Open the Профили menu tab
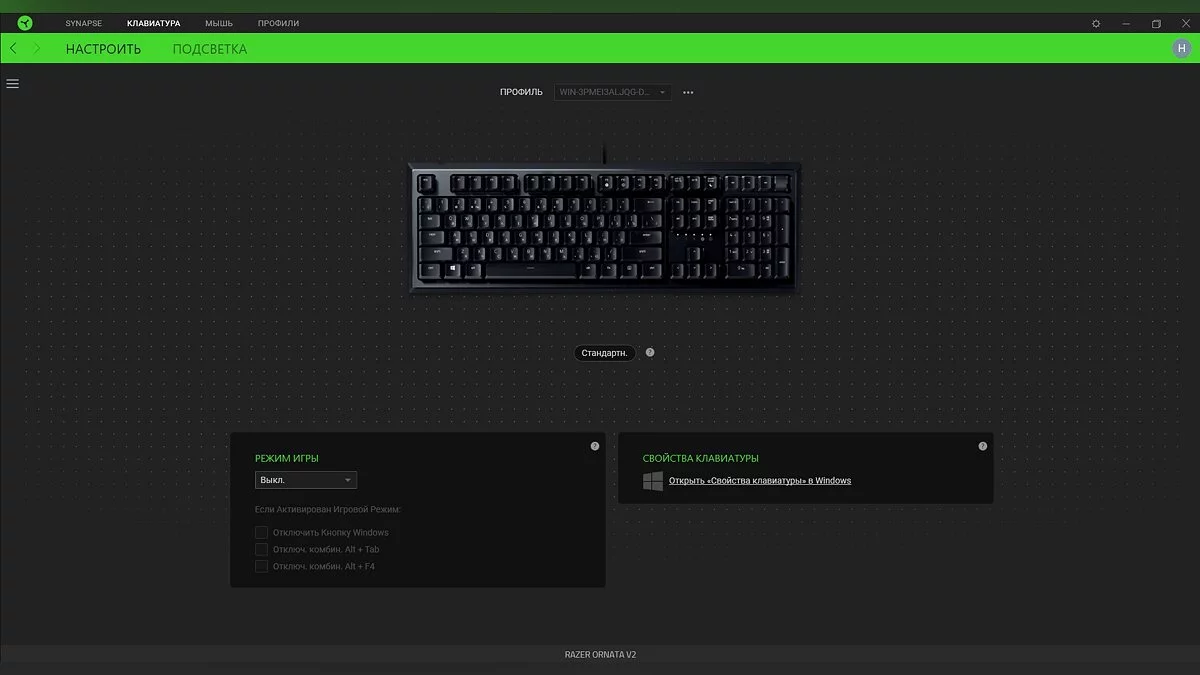Viewport: 1200px width, 675px height. click(x=278, y=23)
